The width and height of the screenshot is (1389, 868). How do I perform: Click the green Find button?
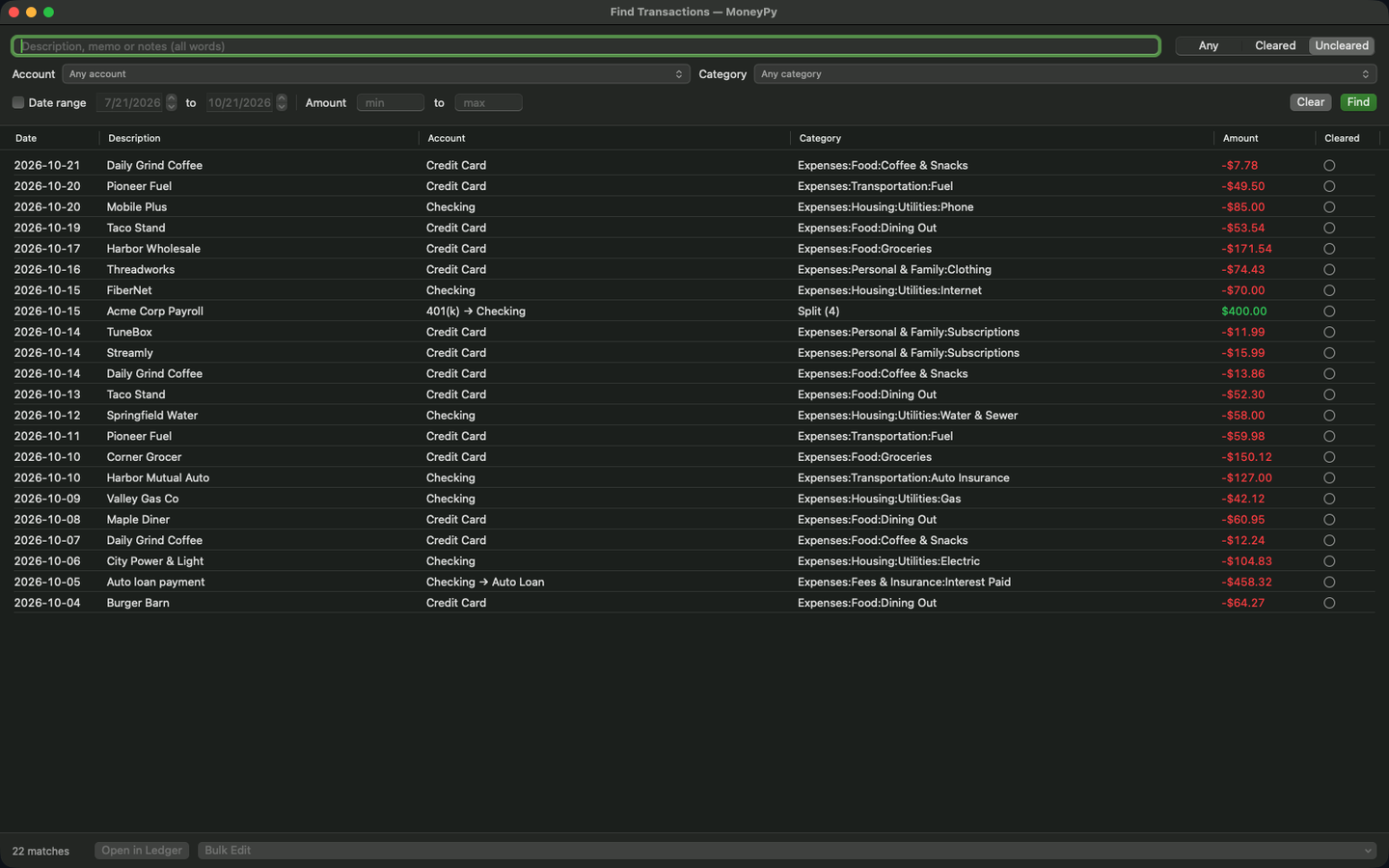pyautogui.click(x=1358, y=102)
